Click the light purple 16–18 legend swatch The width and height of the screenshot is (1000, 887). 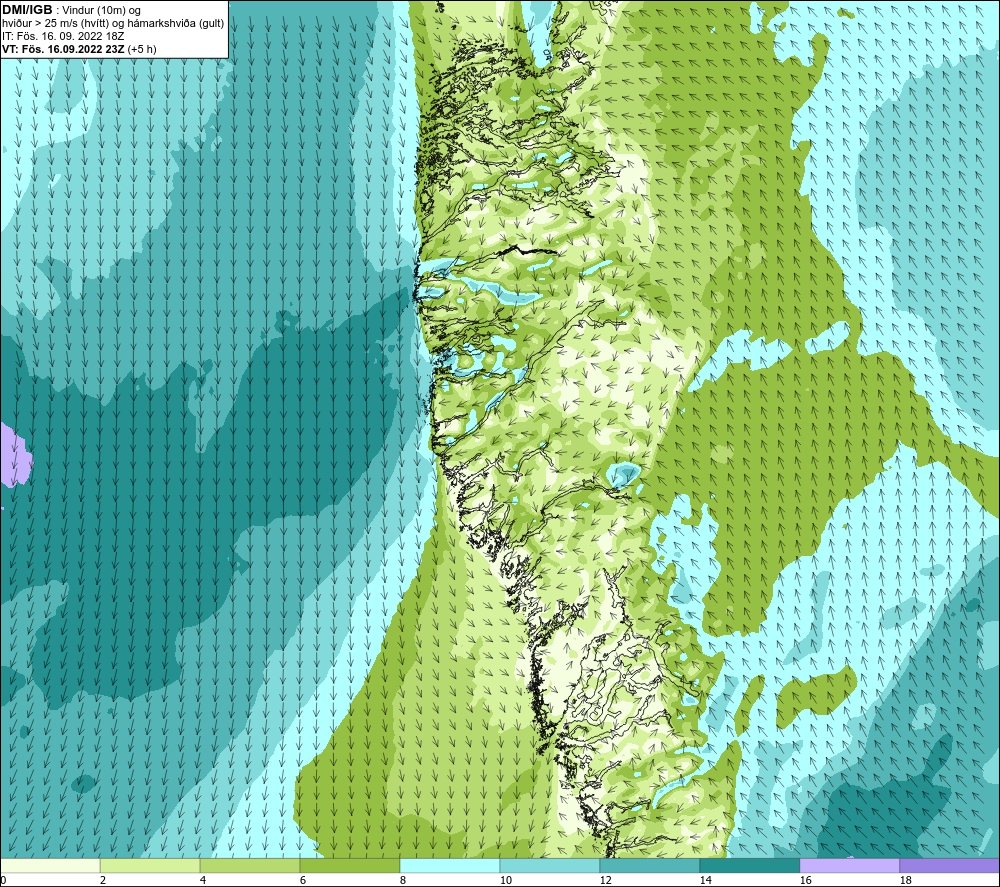(849, 865)
